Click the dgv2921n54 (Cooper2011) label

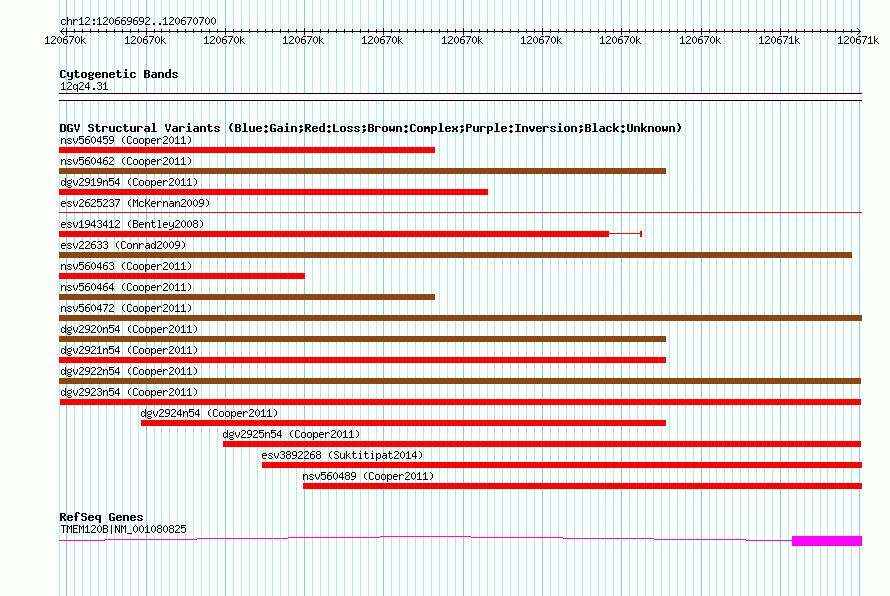click(129, 350)
